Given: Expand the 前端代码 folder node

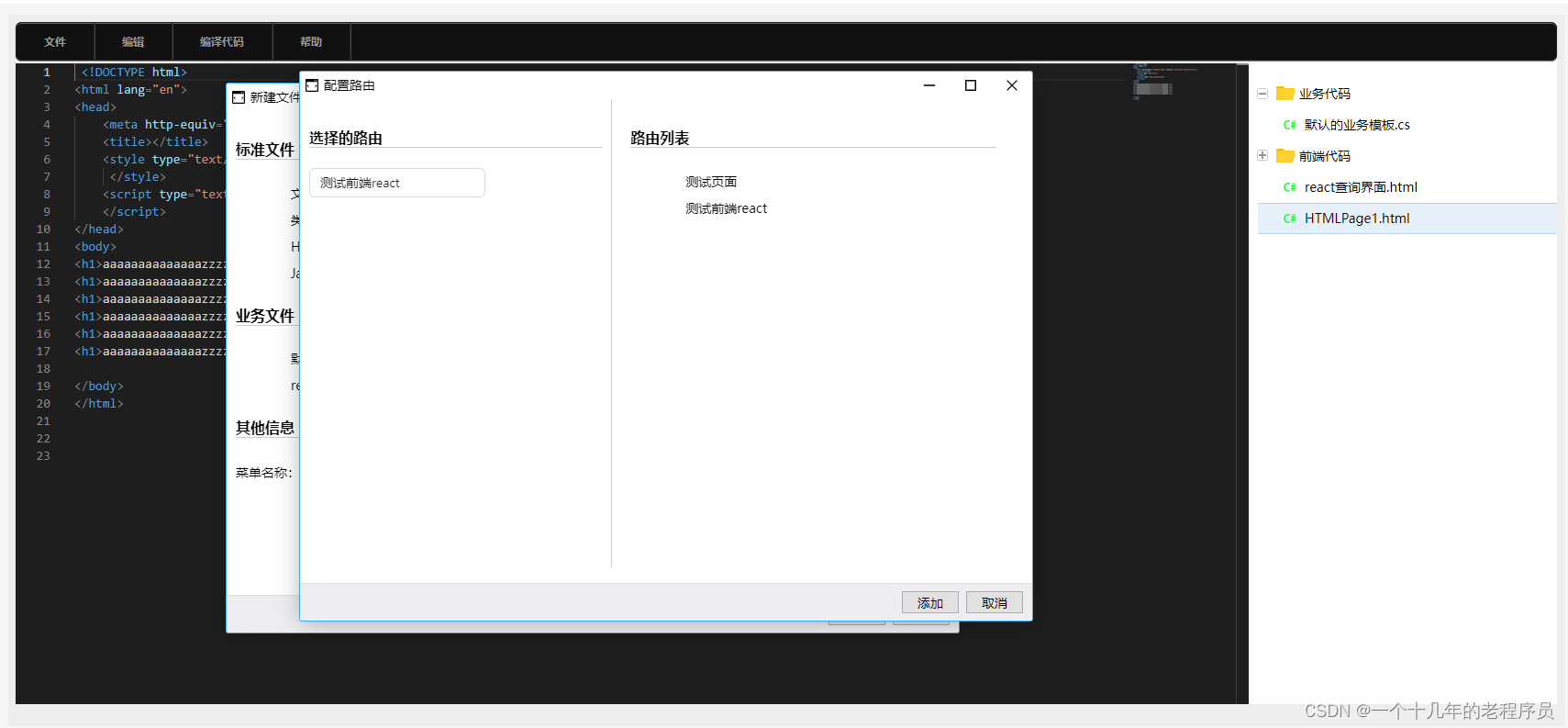Looking at the screenshot, I should tap(1262, 156).
